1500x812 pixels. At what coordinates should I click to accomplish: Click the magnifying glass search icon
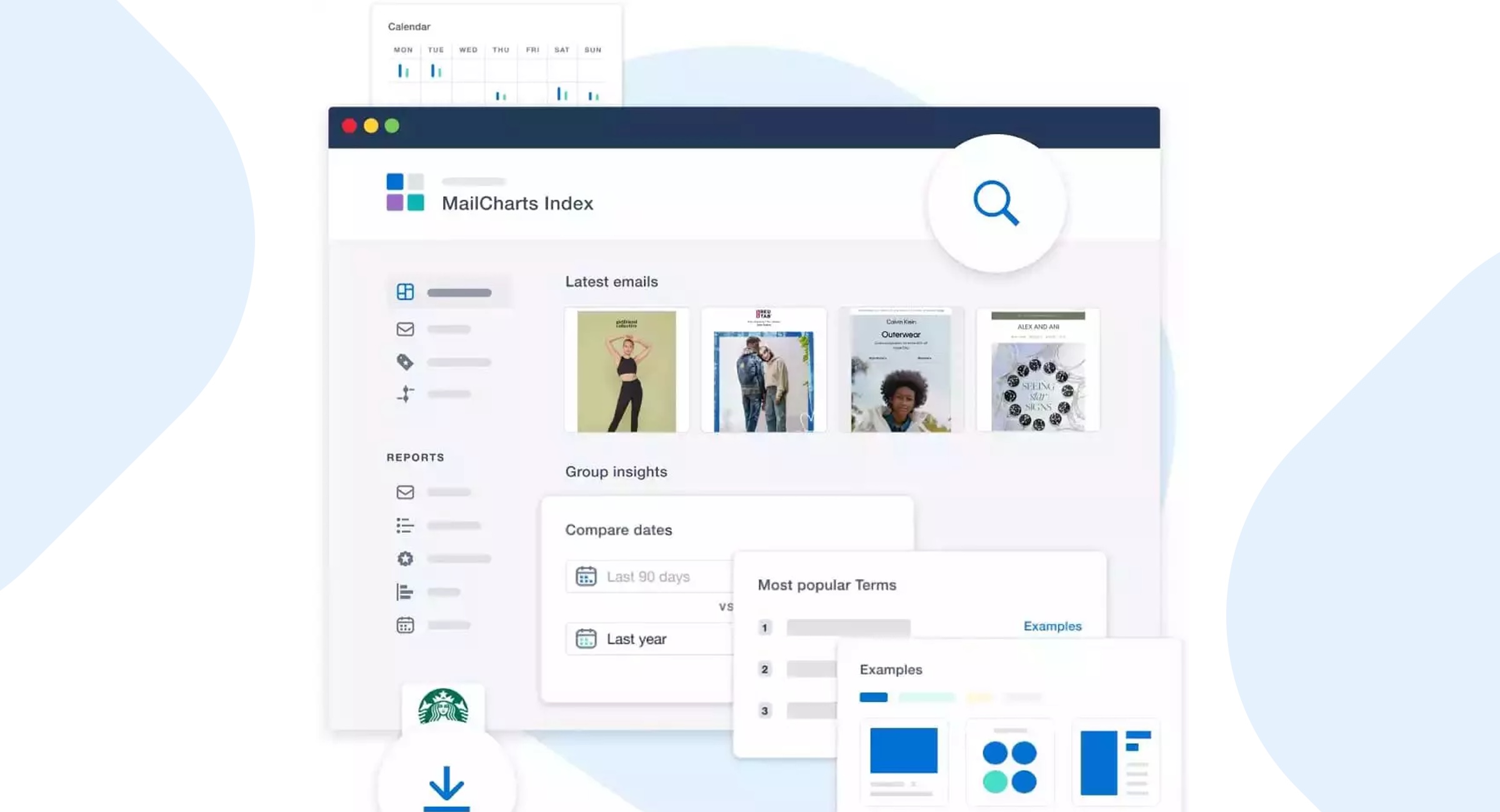tap(996, 203)
